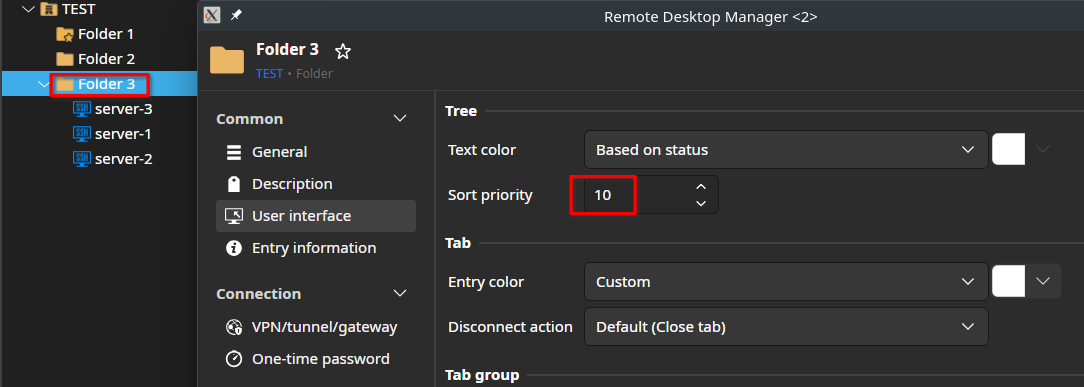This screenshot has width=1084, height=387.
Task: Open the One-time password page
Action: point(316,359)
